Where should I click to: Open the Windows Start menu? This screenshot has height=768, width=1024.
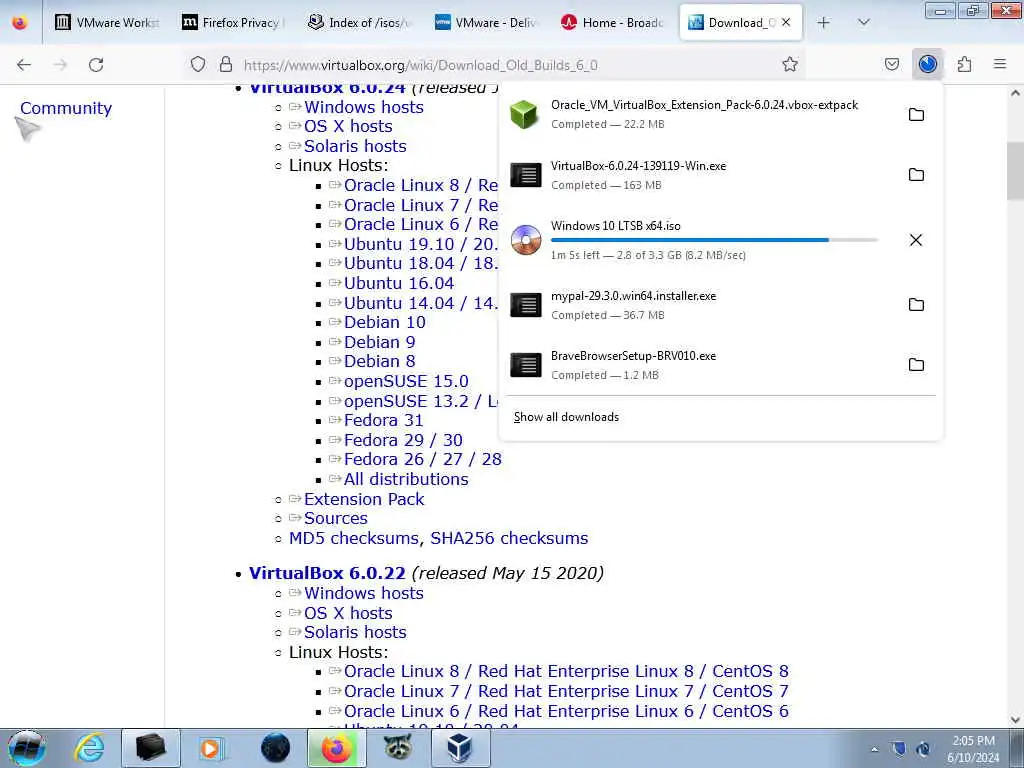click(27, 748)
